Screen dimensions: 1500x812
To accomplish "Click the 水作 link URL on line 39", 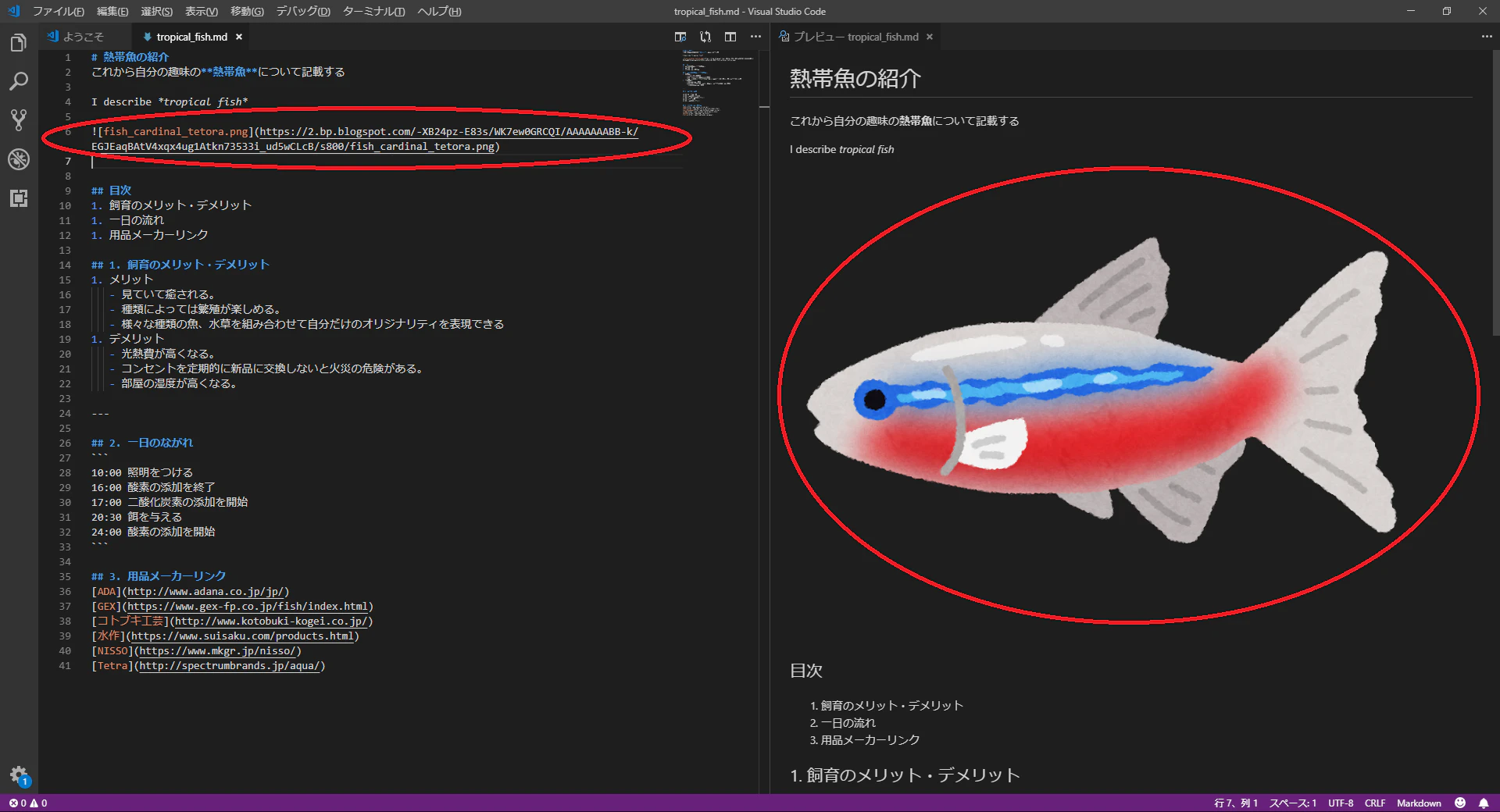I will (x=242, y=636).
